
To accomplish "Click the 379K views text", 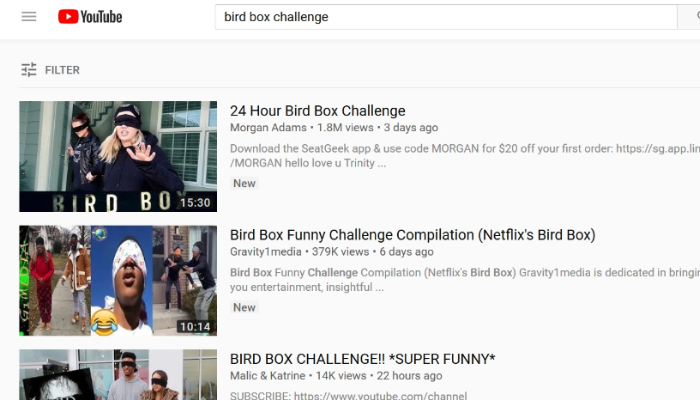I will (341, 252).
